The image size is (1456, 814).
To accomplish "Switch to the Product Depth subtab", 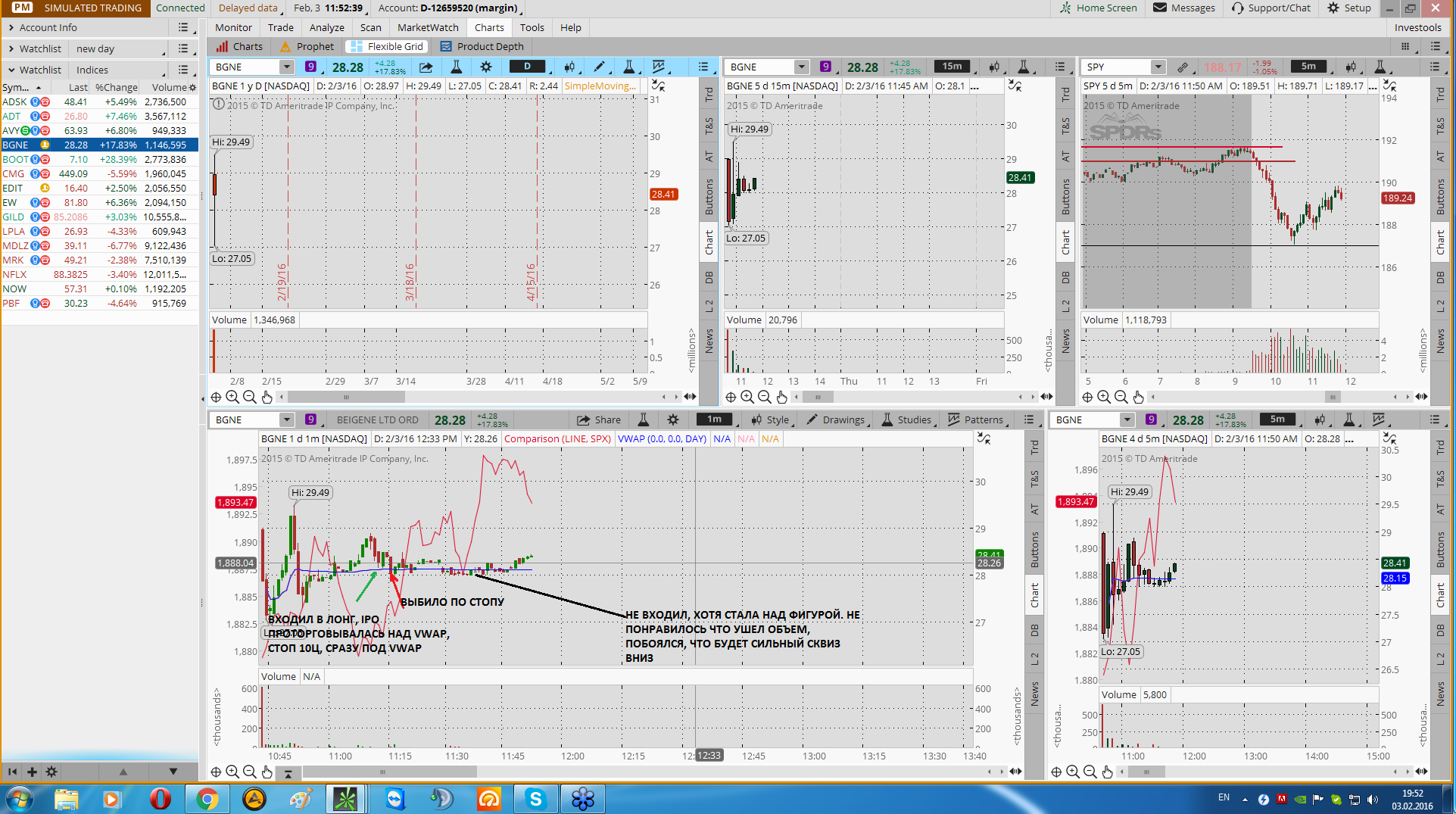I will coord(482,46).
